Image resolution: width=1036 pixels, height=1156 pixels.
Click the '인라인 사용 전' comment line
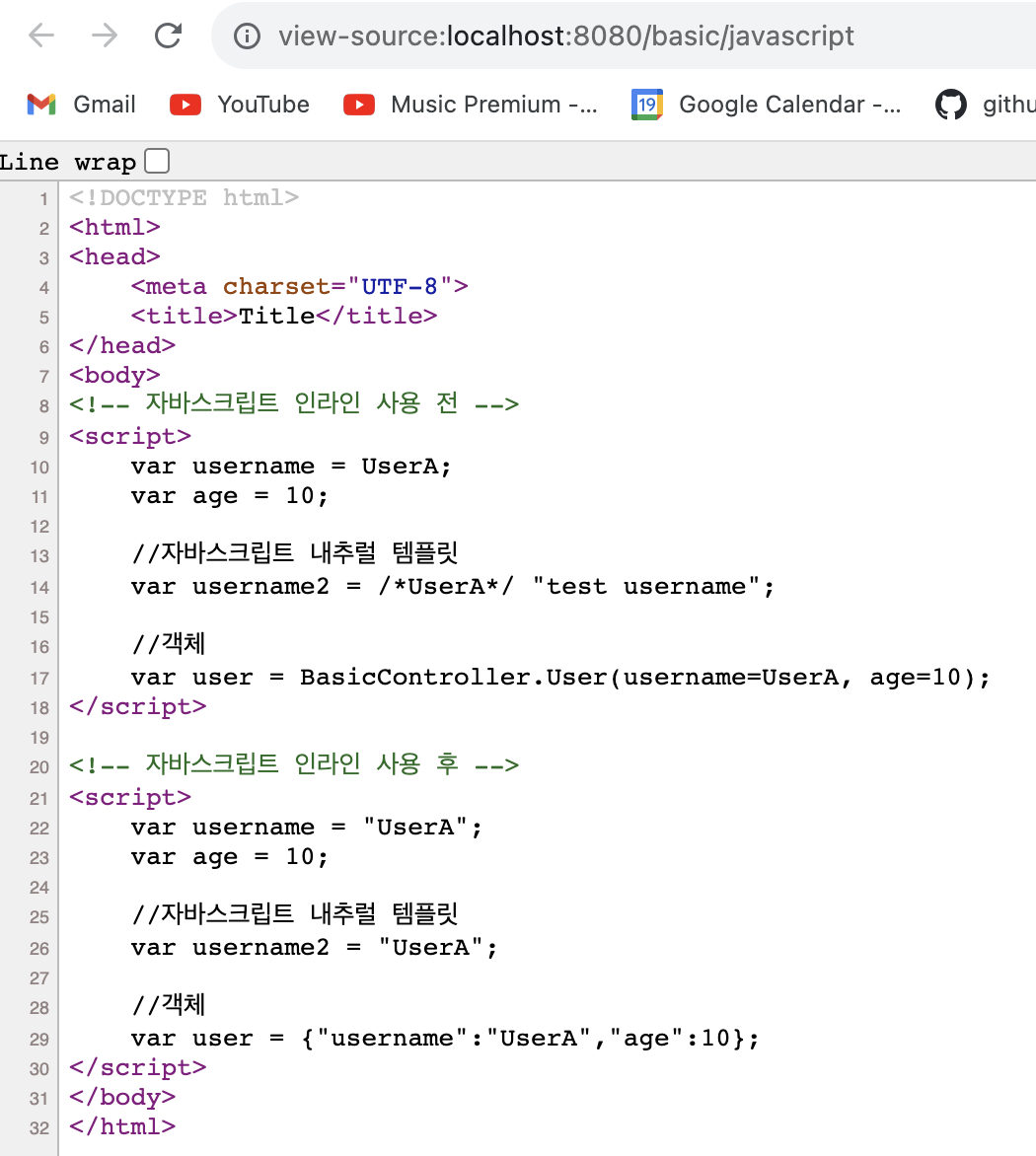294,403
